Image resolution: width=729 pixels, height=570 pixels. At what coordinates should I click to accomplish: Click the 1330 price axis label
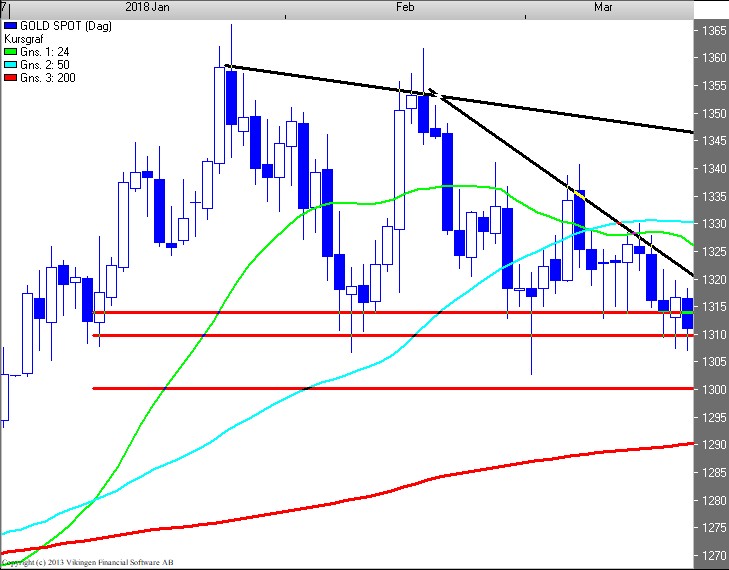tap(714, 224)
